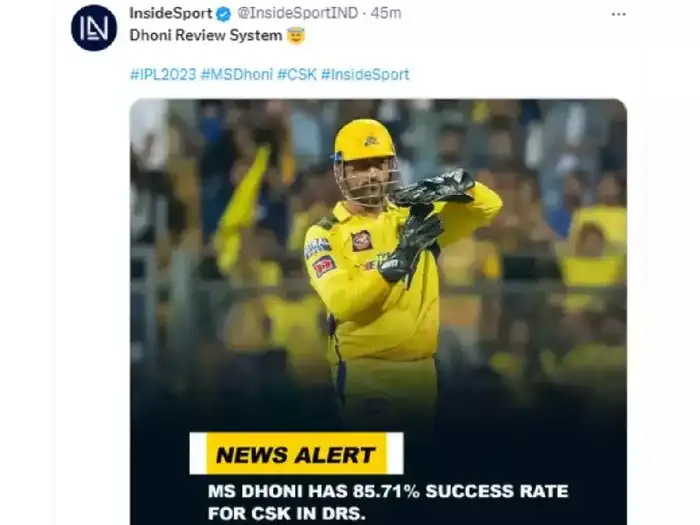700x525 pixels.
Task: Open the tweet's three-dot more options
Action: (x=618, y=14)
